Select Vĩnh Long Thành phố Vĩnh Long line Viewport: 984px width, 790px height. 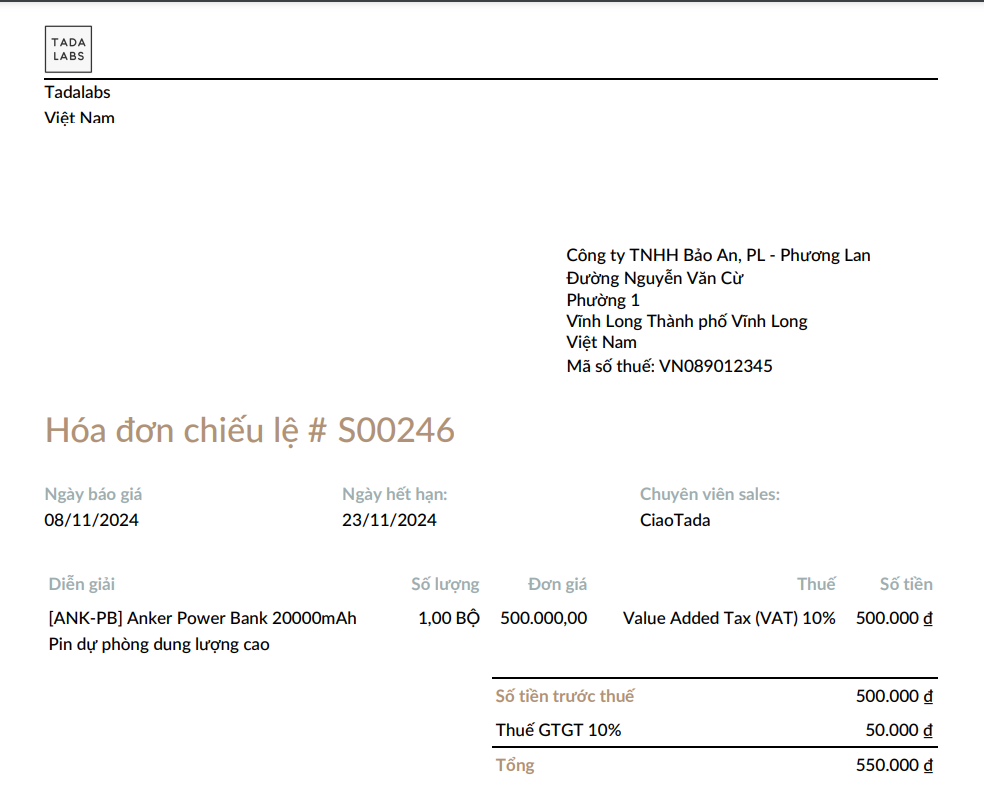687,321
